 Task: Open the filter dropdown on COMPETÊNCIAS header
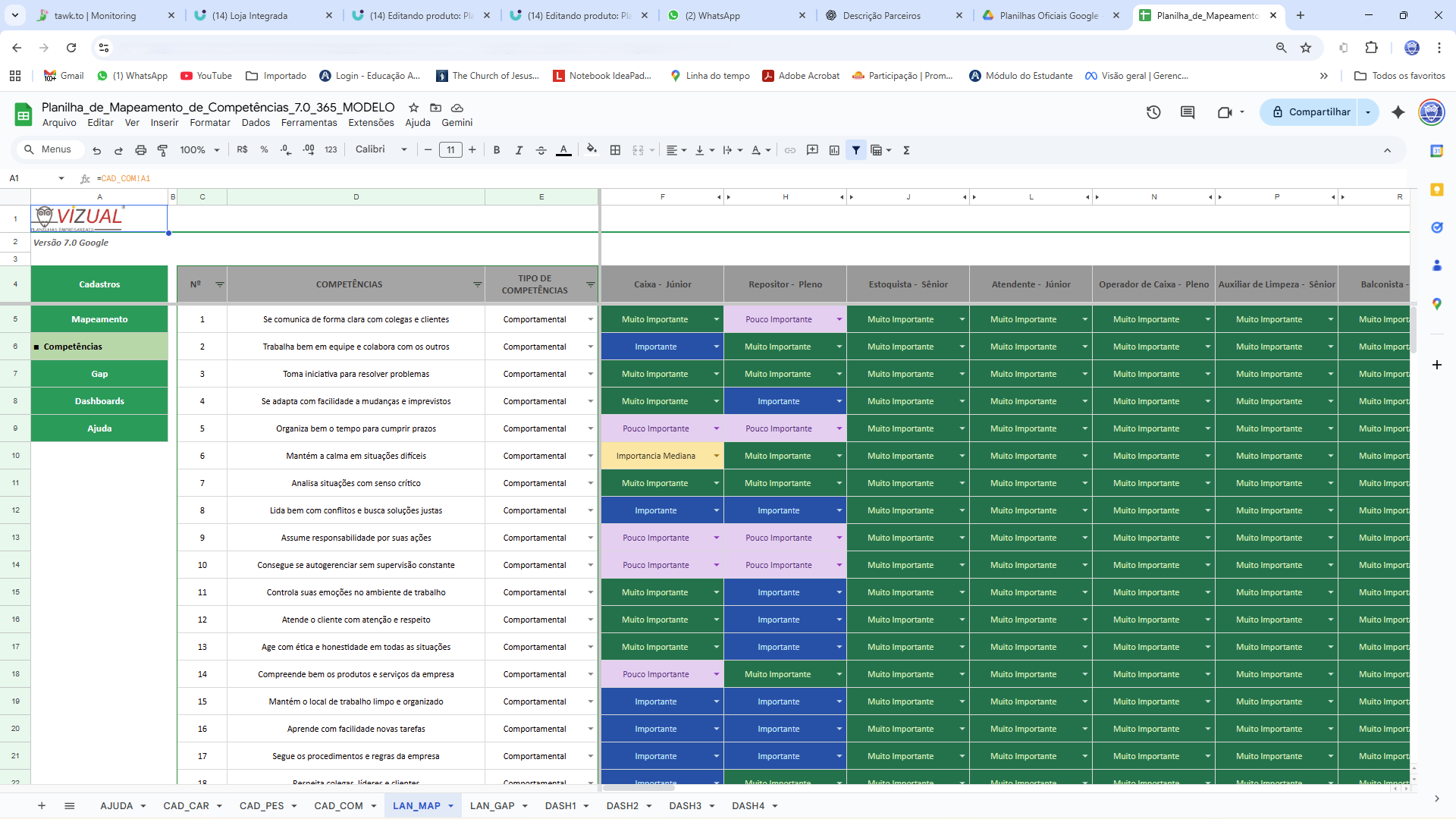tap(478, 284)
